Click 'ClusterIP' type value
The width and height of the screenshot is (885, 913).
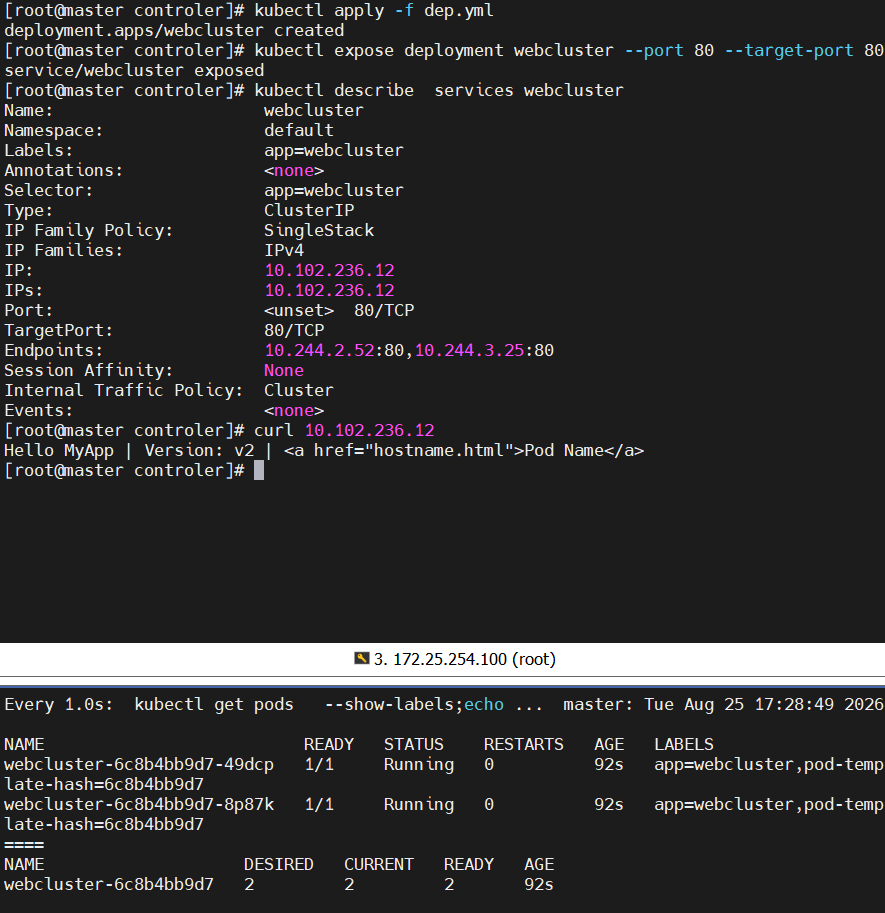point(309,210)
